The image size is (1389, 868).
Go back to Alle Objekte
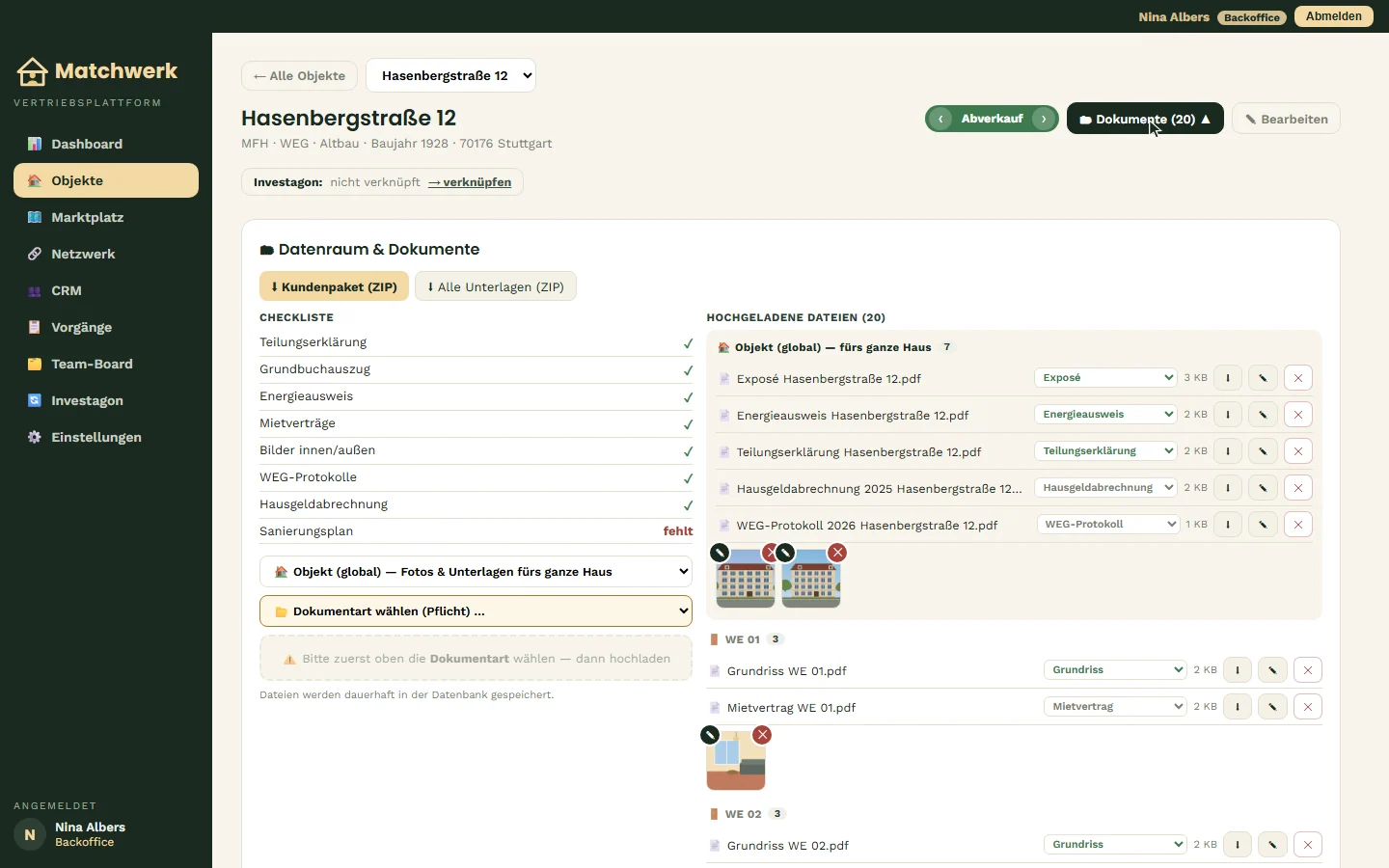tap(299, 75)
